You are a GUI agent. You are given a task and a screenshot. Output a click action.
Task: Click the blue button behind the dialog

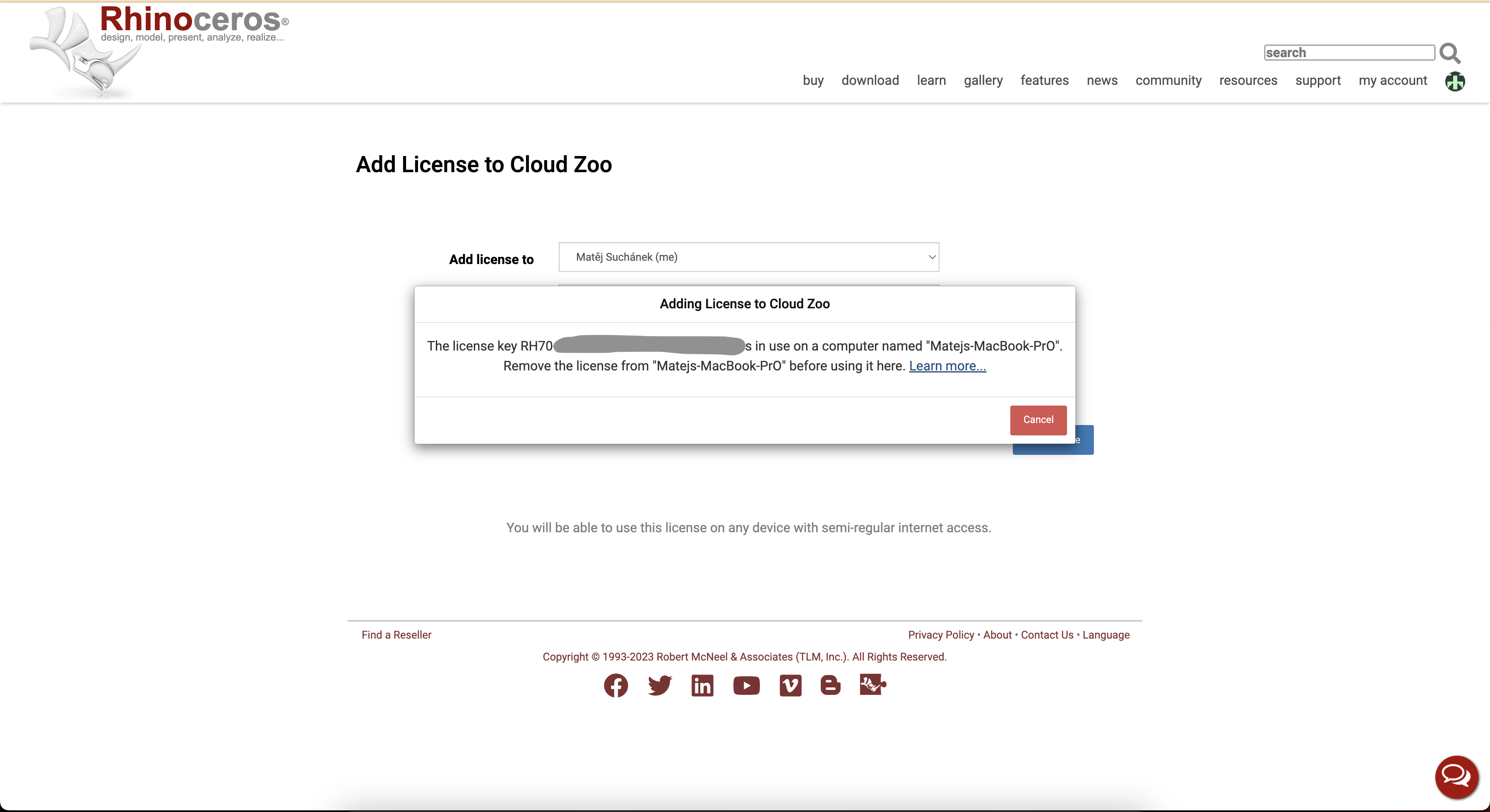(1084, 440)
